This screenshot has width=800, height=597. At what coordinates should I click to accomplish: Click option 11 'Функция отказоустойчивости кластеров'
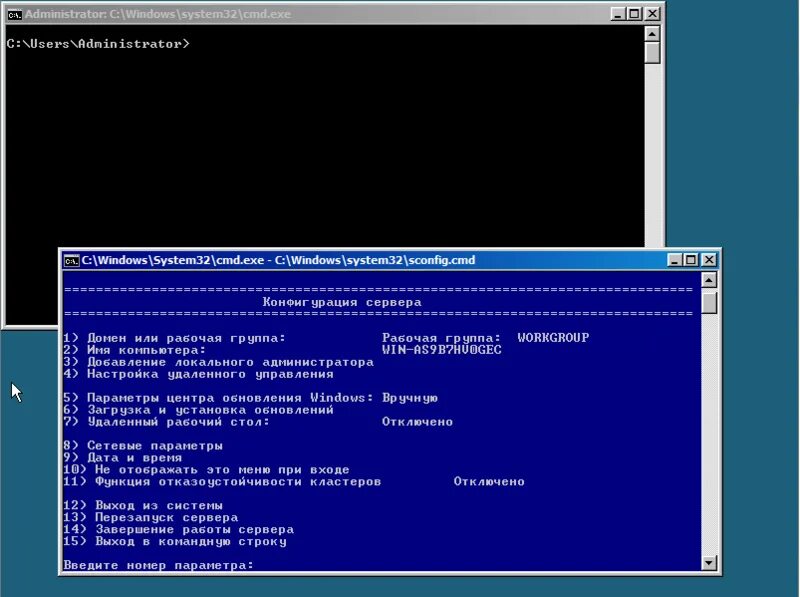click(222, 482)
